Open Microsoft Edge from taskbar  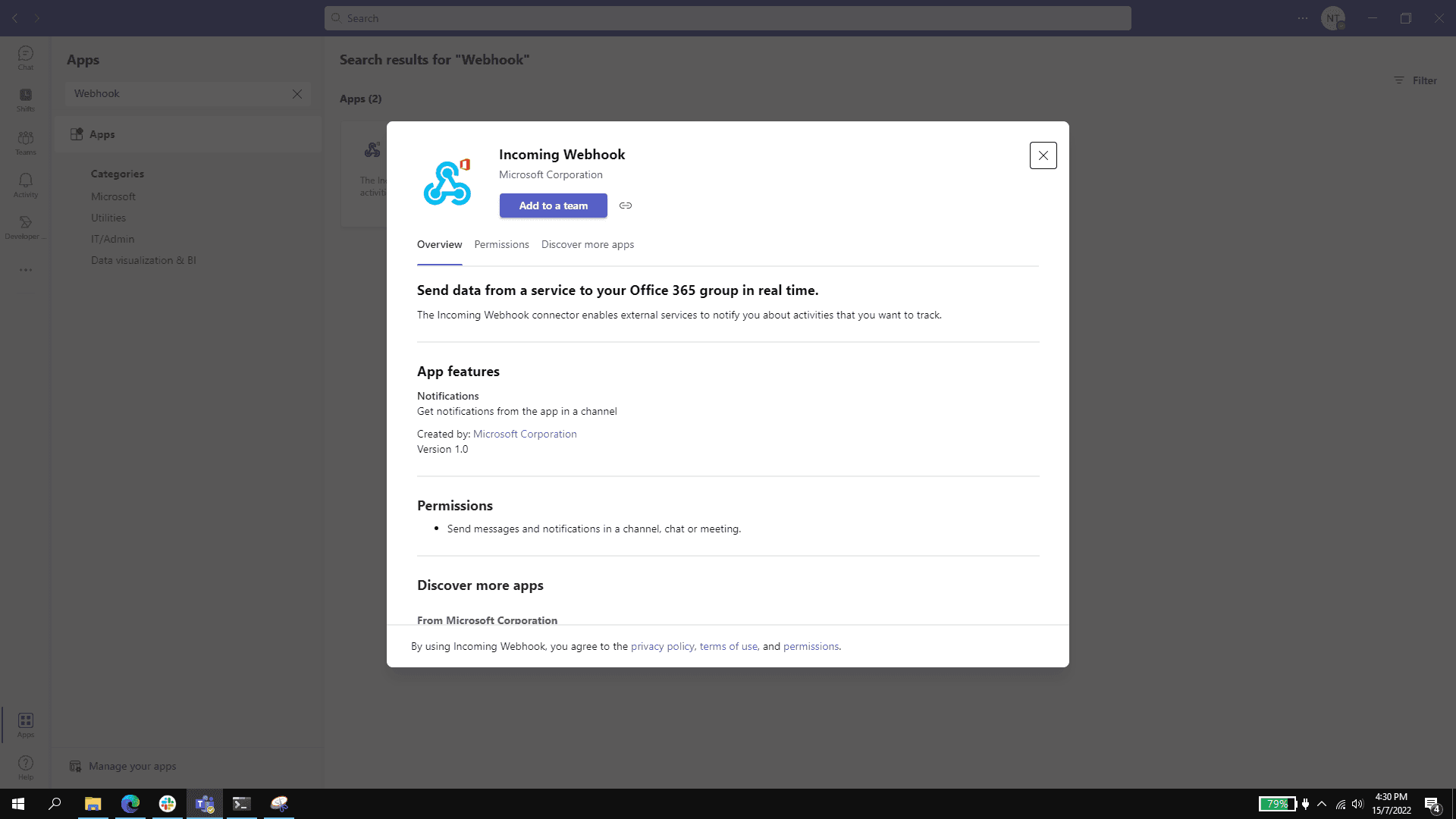[x=130, y=804]
